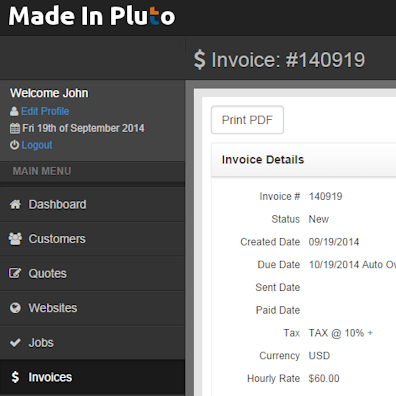The image size is (396, 396).
Task: Open the Customers menu item
Action: pyautogui.click(x=92, y=239)
